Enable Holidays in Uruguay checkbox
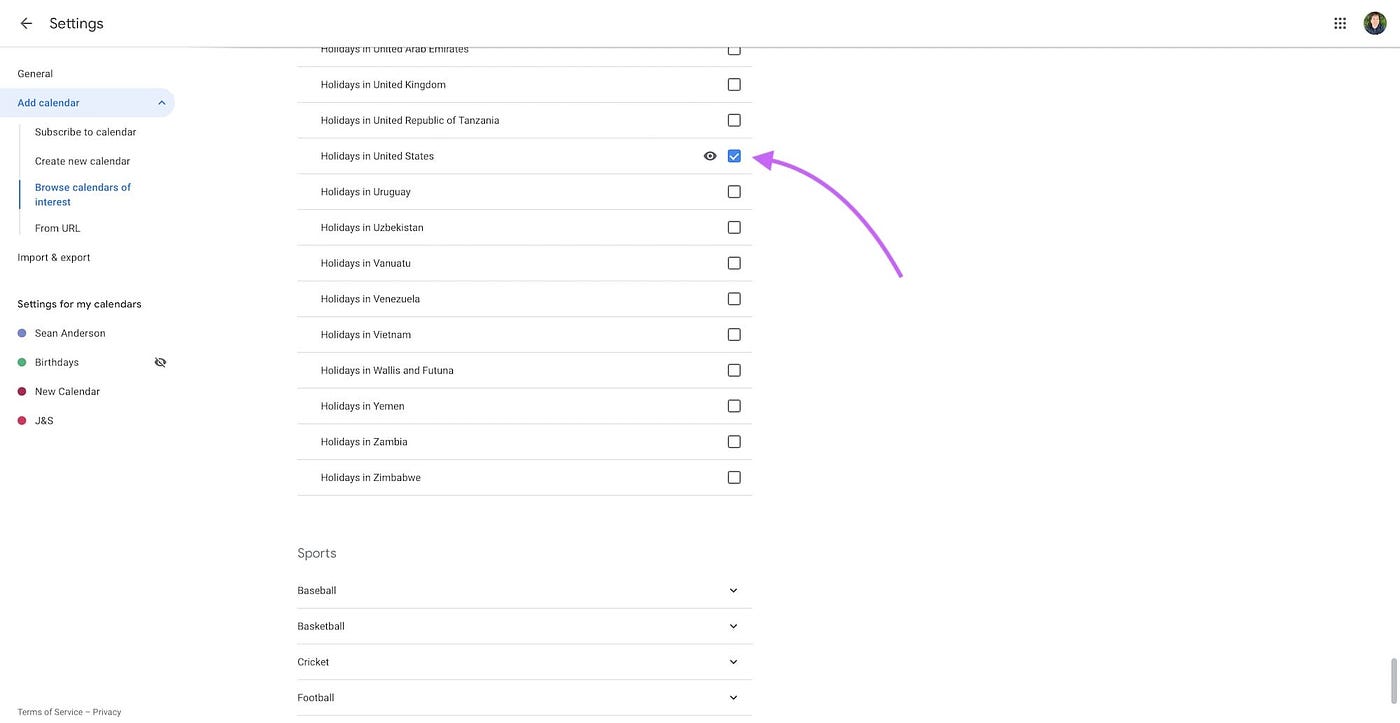This screenshot has width=1400, height=723. pos(734,192)
